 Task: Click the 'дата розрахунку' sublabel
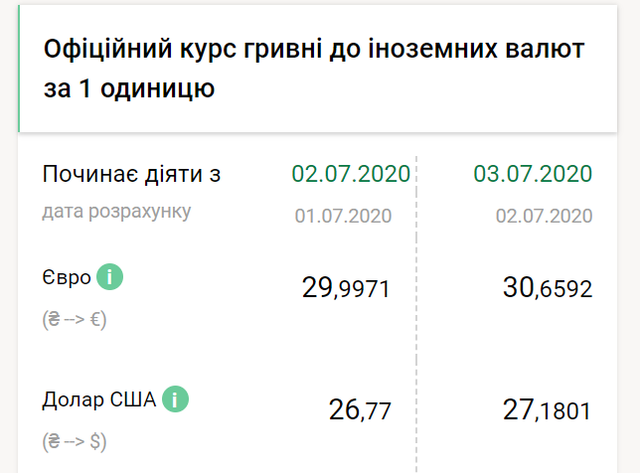point(116,212)
